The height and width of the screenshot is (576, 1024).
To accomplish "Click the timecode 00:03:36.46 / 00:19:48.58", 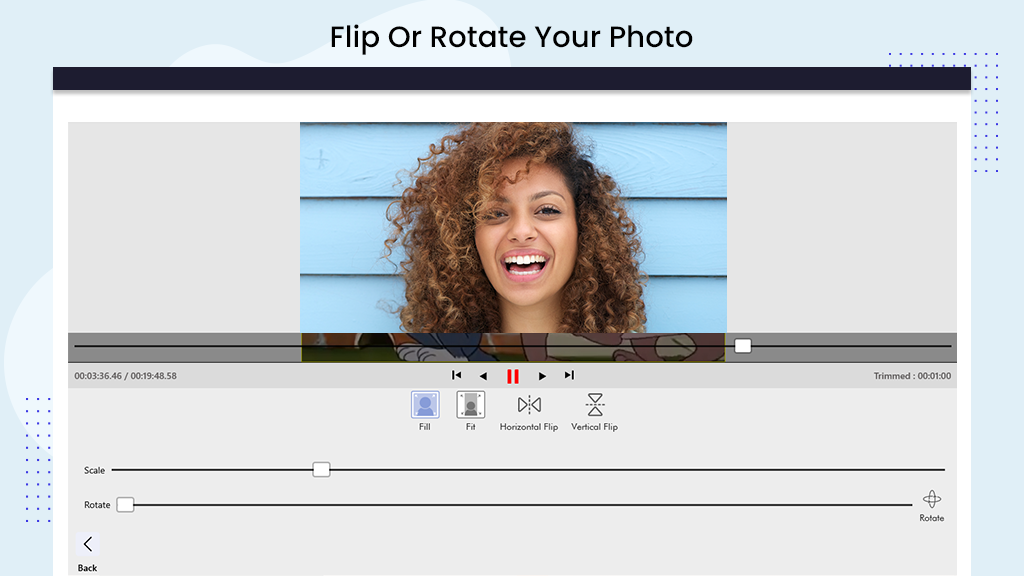I will [125, 376].
